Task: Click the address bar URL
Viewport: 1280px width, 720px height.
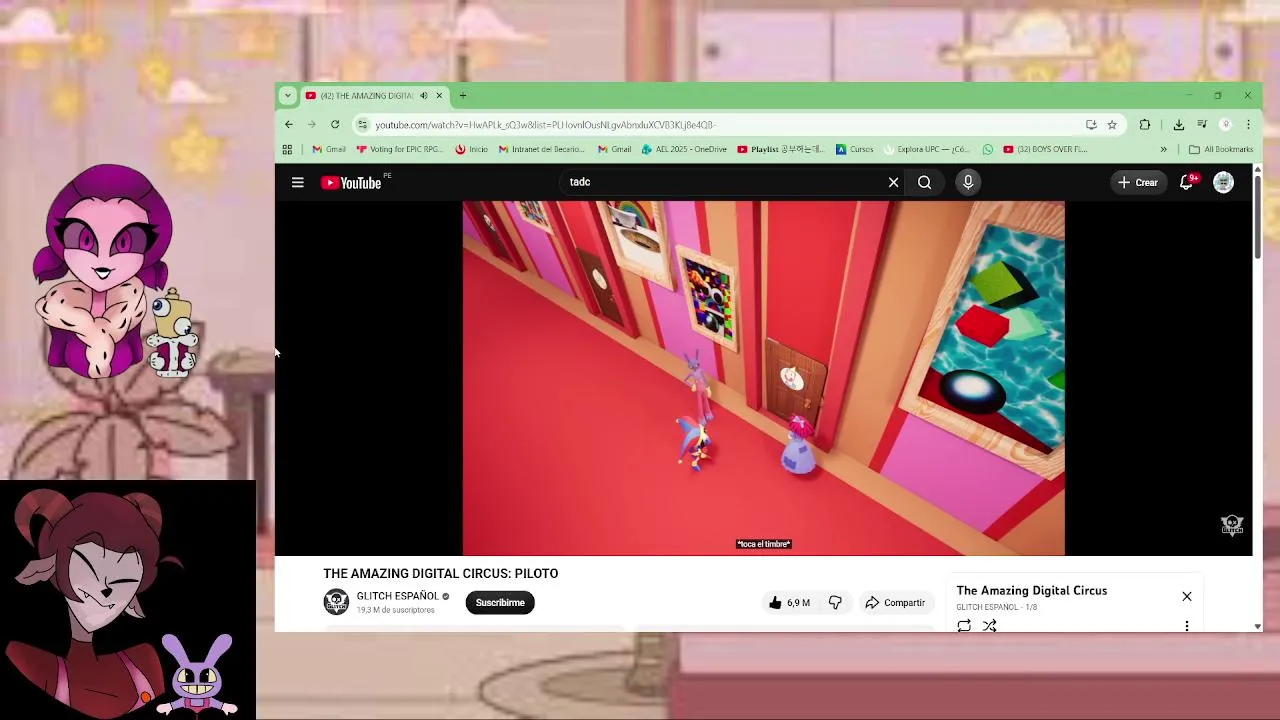Action: pyautogui.click(x=545, y=125)
